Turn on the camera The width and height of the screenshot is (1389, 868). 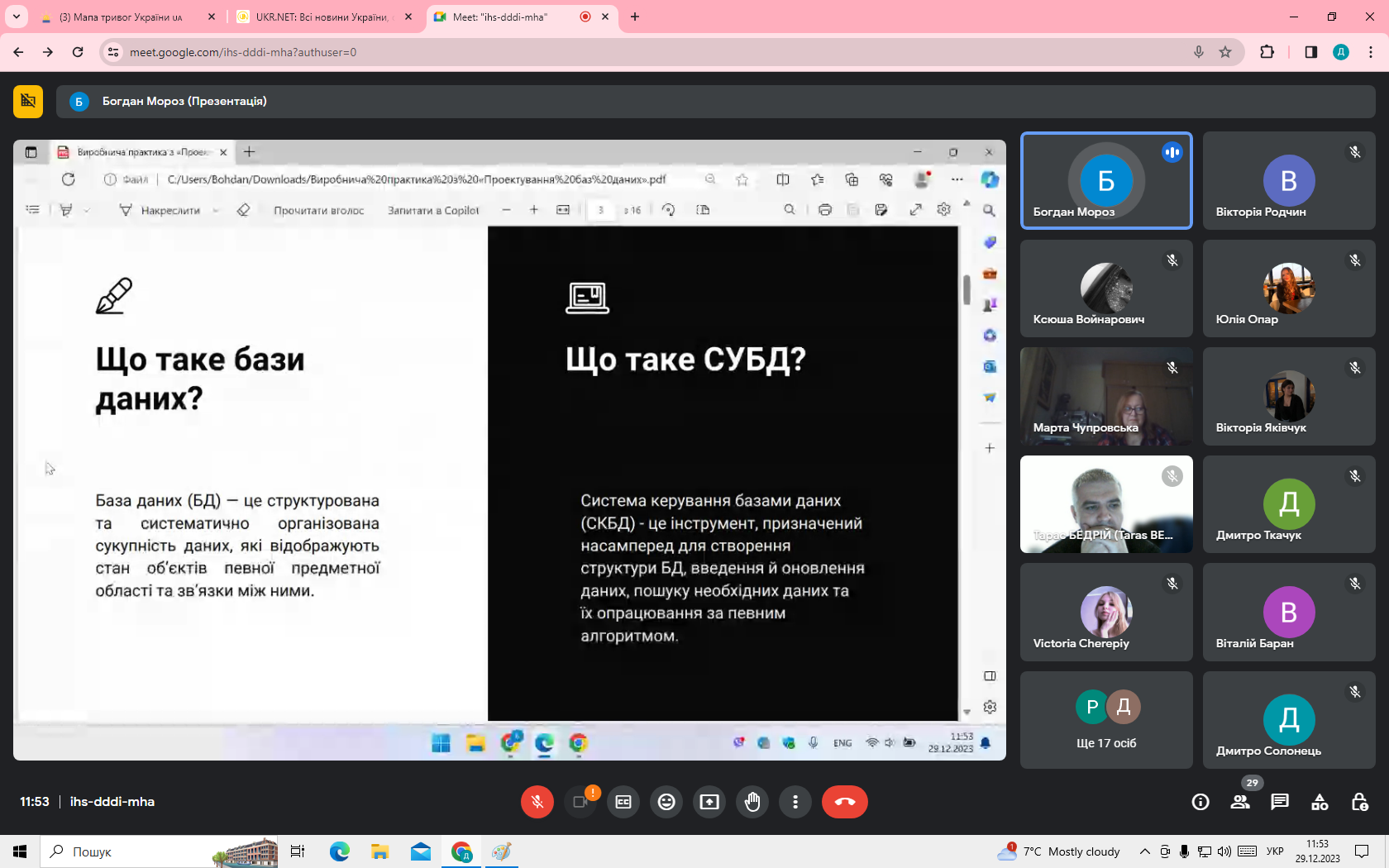point(580,802)
